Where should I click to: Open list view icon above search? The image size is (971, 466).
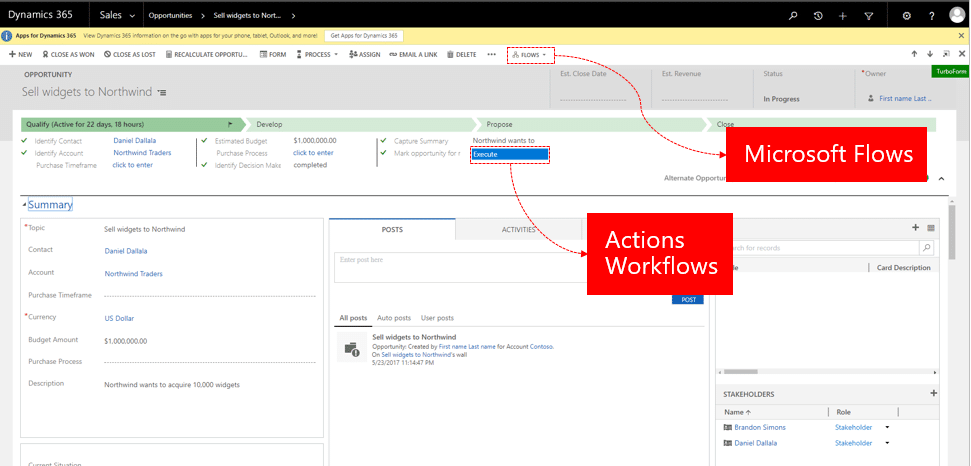(x=930, y=228)
